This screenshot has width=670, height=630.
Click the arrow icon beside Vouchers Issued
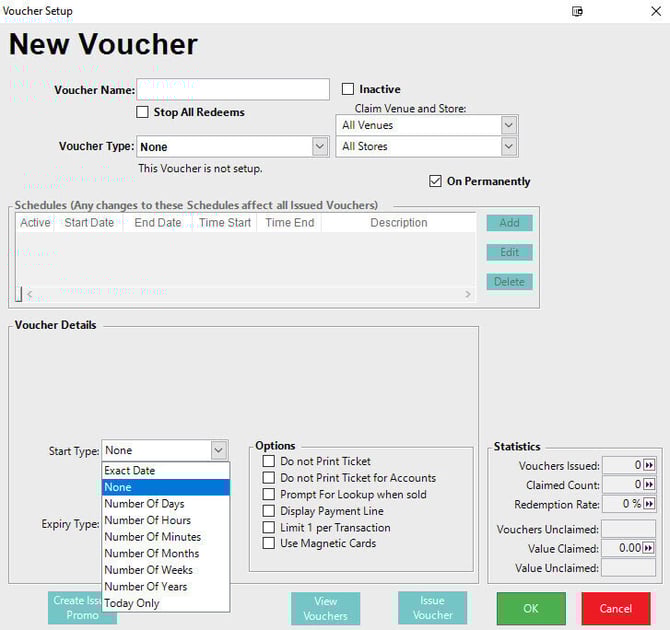point(649,466)
